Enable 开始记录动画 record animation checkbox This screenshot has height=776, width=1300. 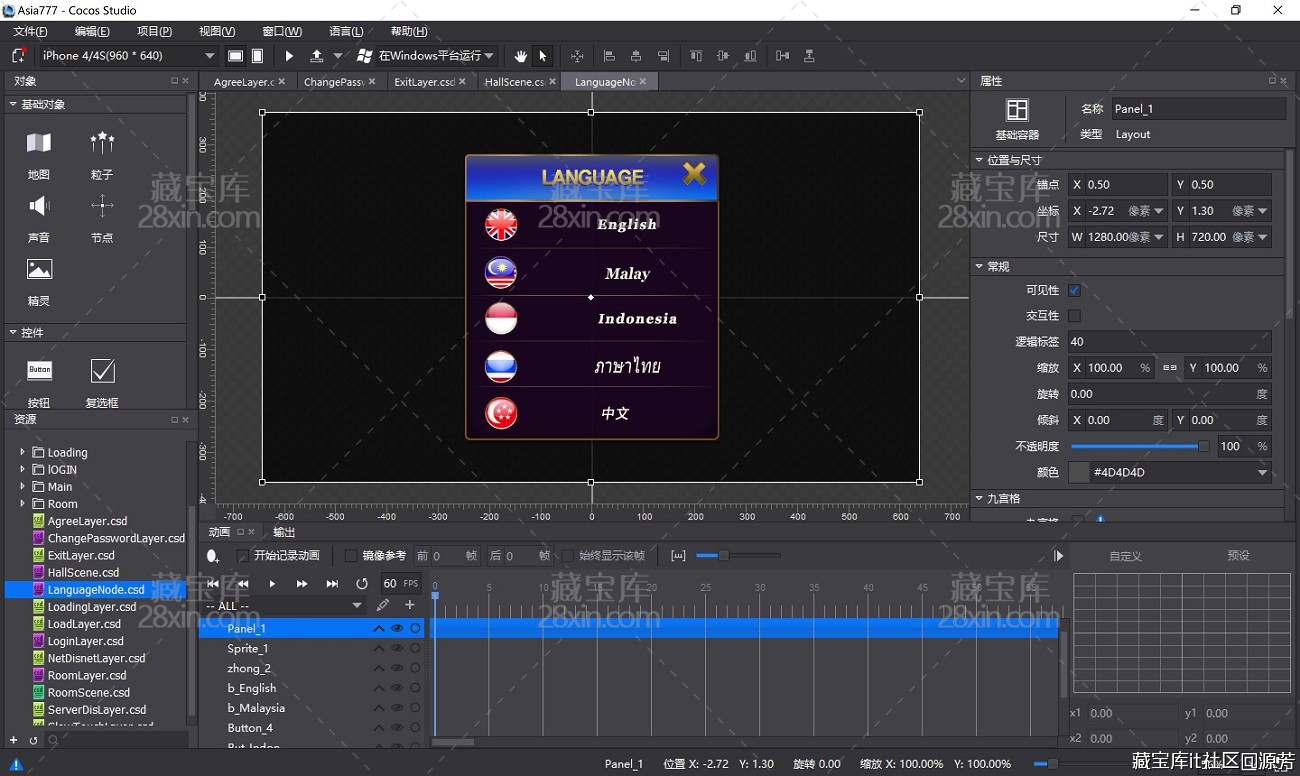(242, 555)
